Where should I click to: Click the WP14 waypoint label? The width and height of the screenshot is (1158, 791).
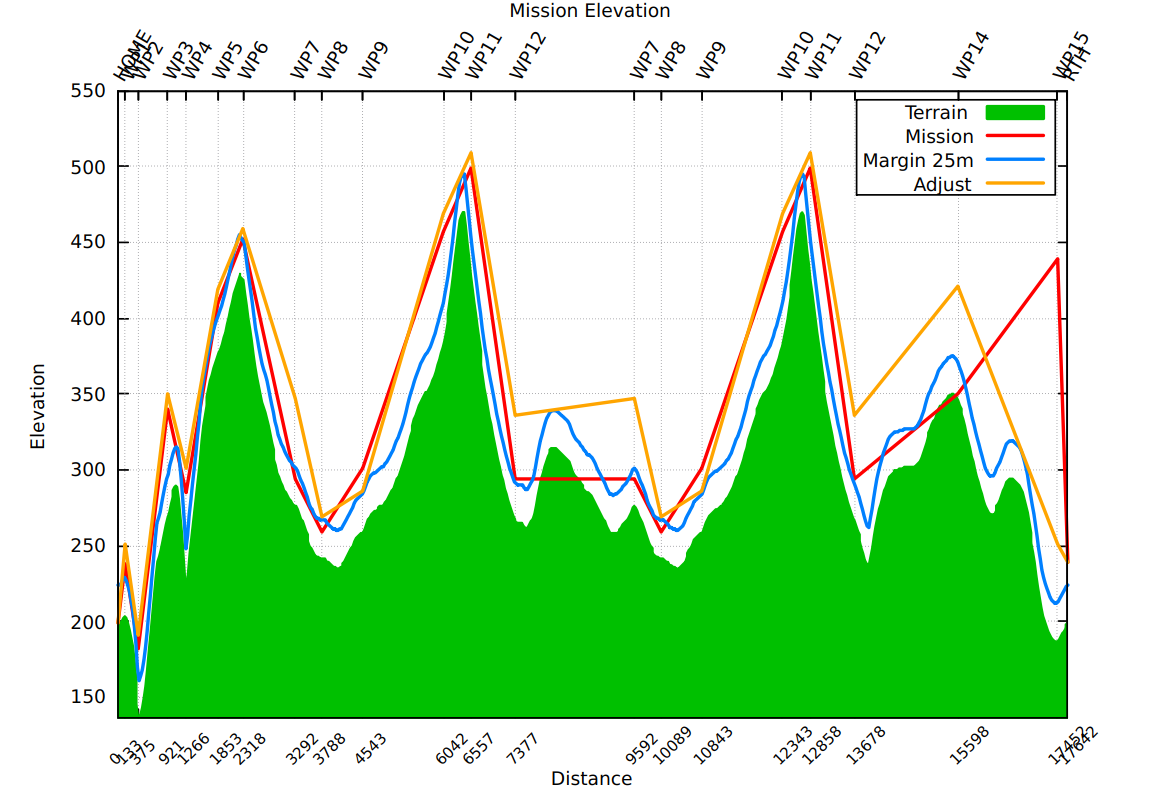pyautogui.click(x=970, y=55)
